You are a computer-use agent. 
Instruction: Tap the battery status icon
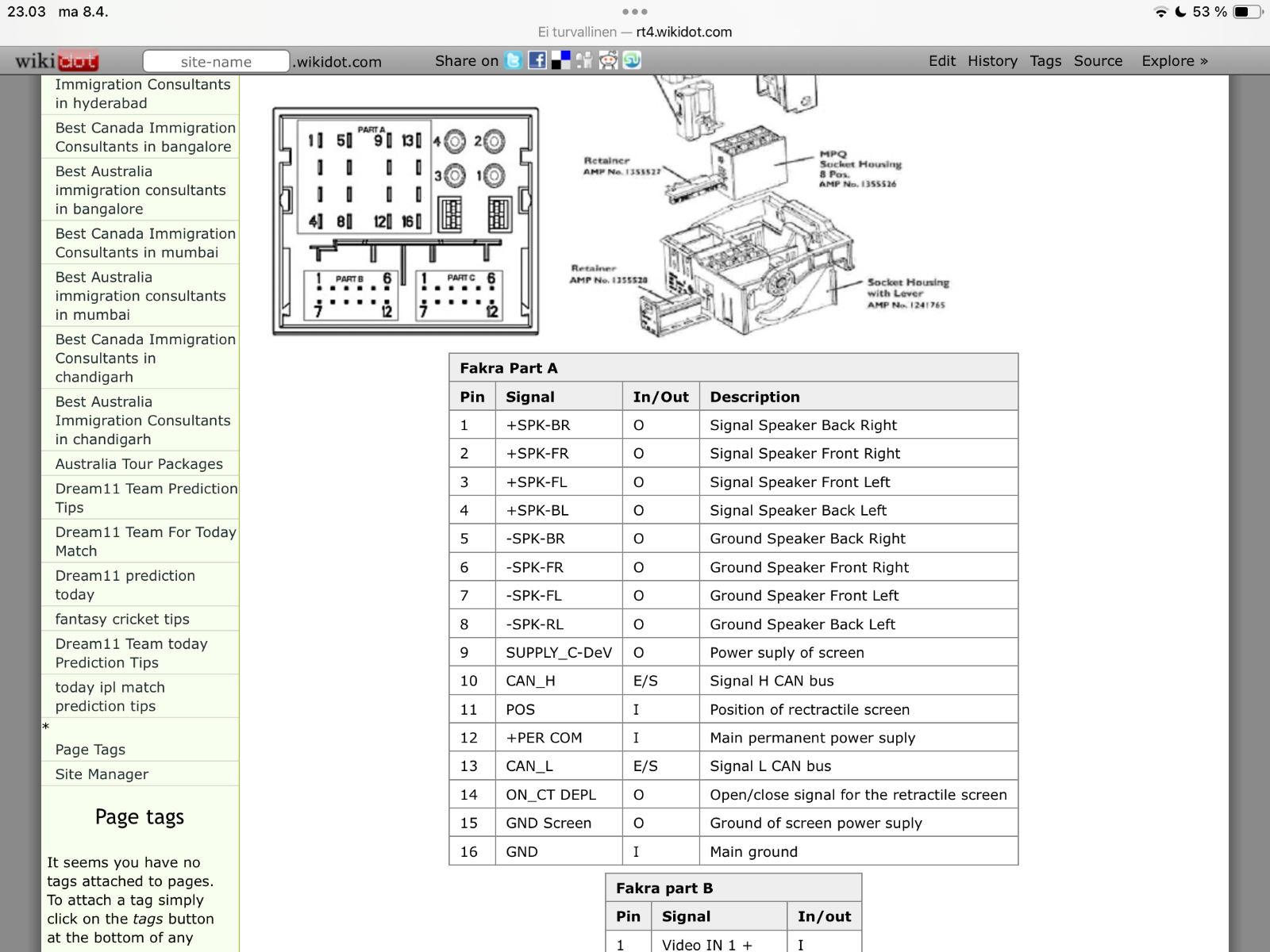pos(1248,12)
